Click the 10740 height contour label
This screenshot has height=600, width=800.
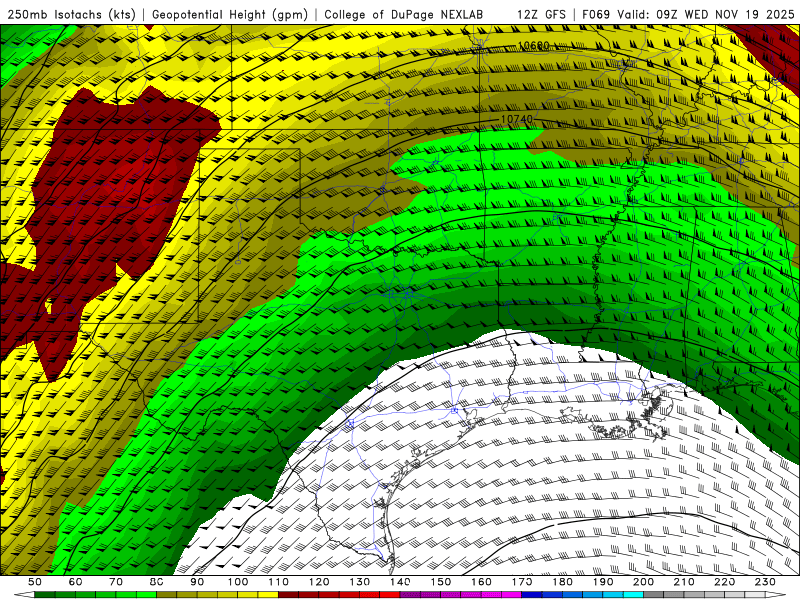[516, 119]
